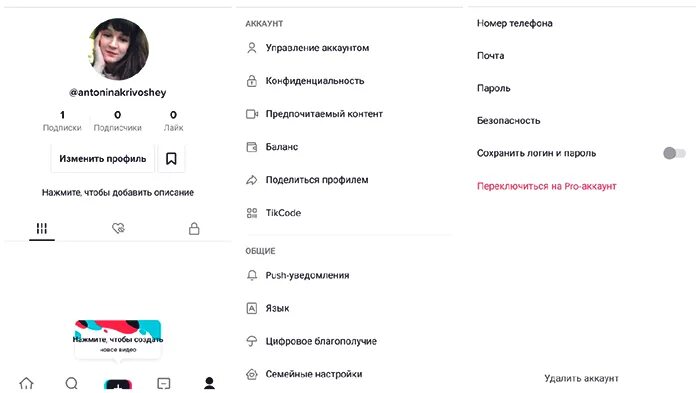The width and height of the screenshot is (700, 393).
Task: Open the Home feed icon in bottom bar
Action: click(26, 383)
